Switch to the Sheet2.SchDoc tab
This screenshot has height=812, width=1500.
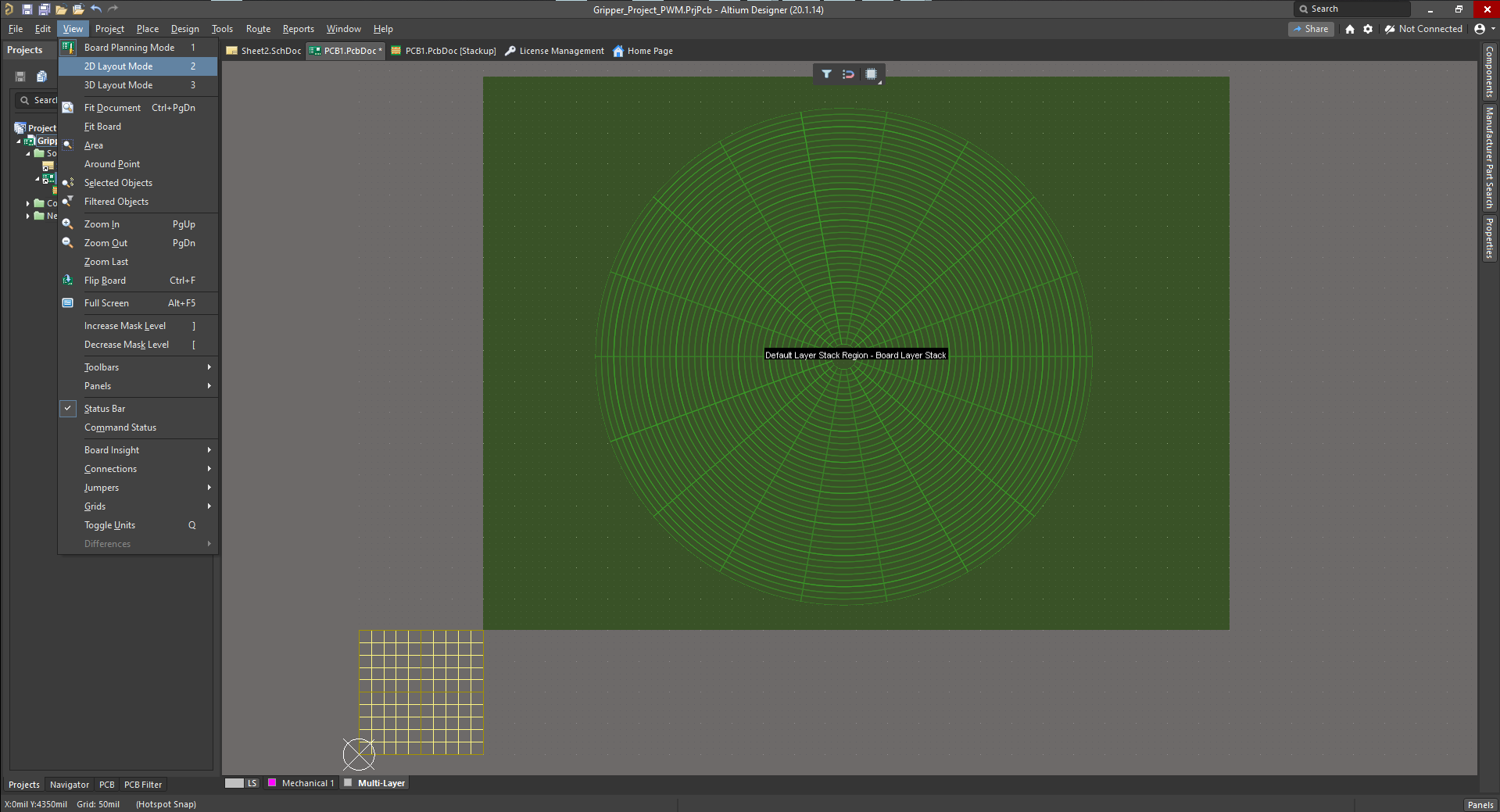tap(263, 51)
